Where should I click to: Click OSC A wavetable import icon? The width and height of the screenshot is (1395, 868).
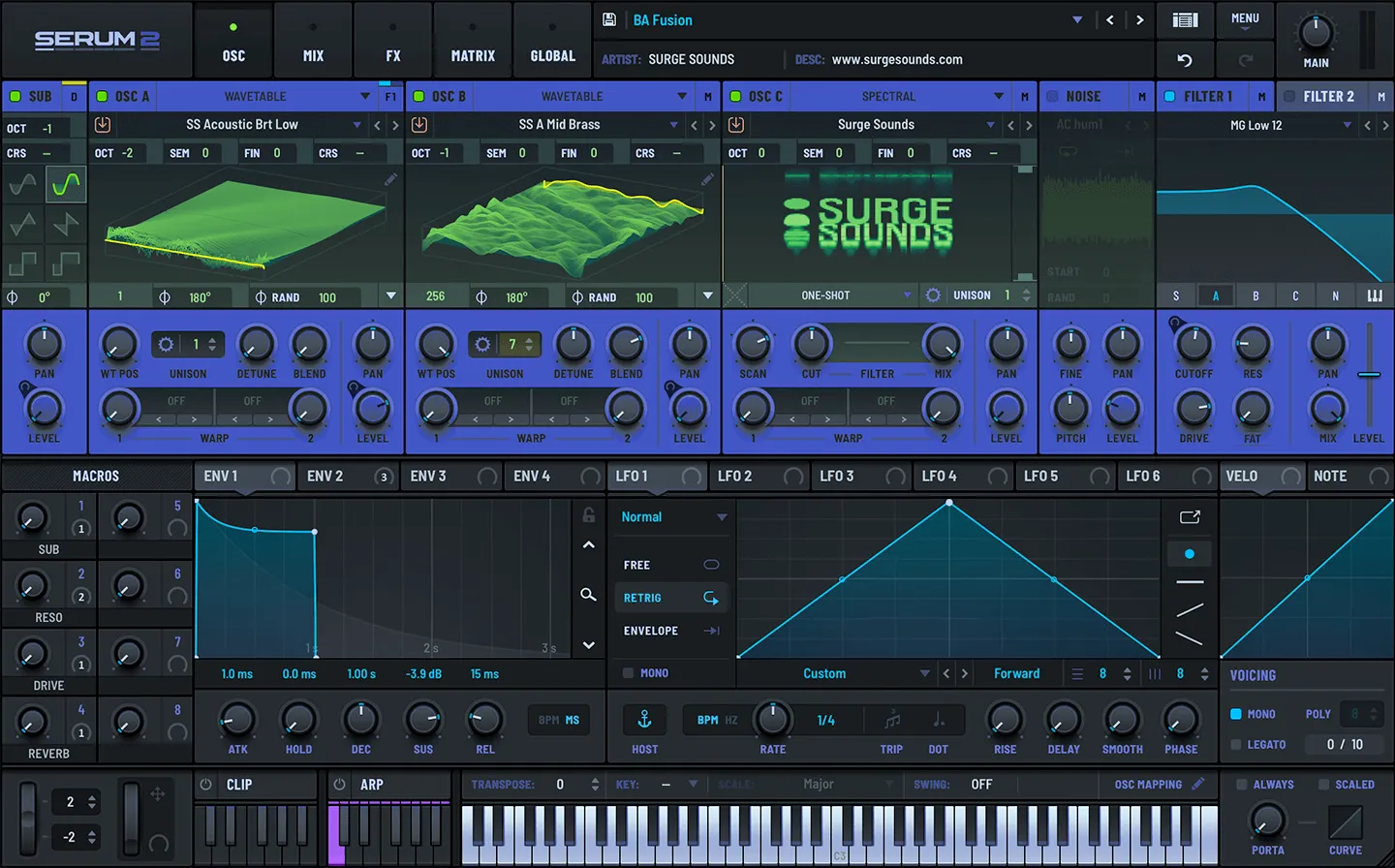pos(103,125)
